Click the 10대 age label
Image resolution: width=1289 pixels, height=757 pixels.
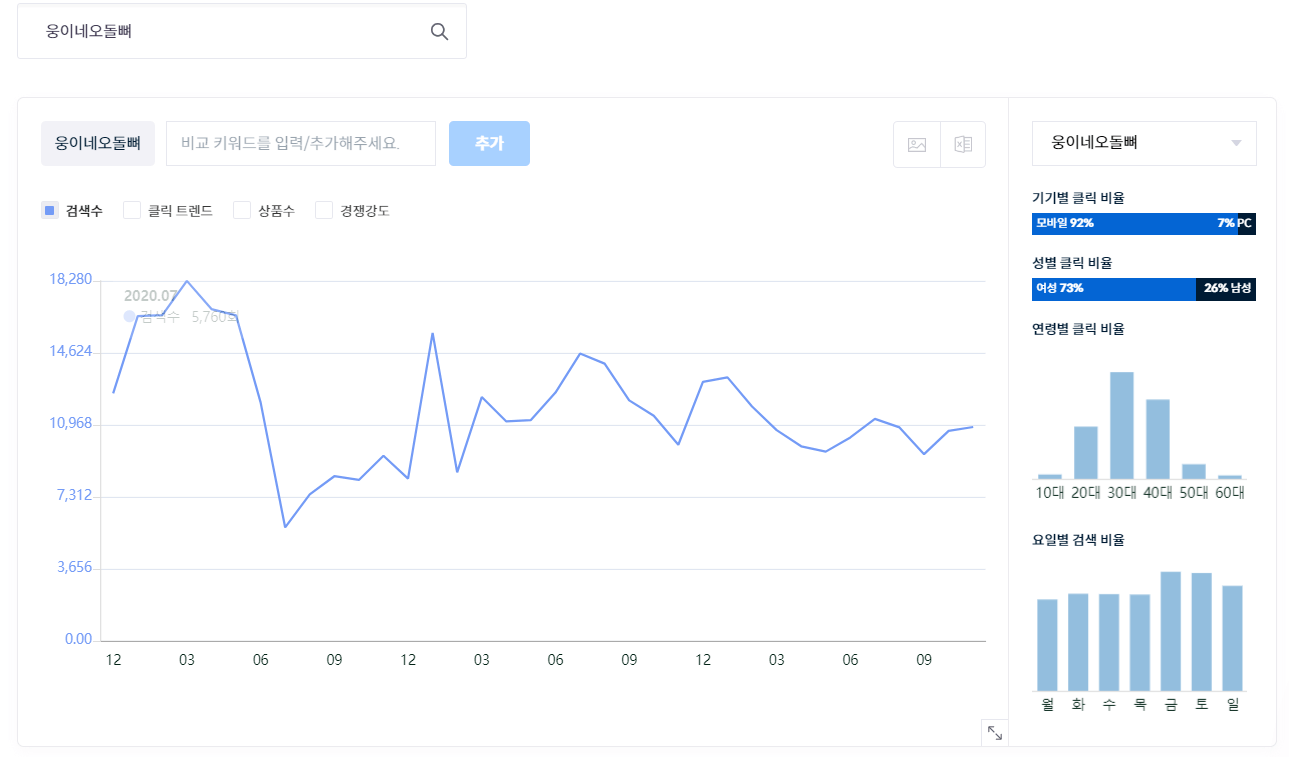(x=1050, y=492)
